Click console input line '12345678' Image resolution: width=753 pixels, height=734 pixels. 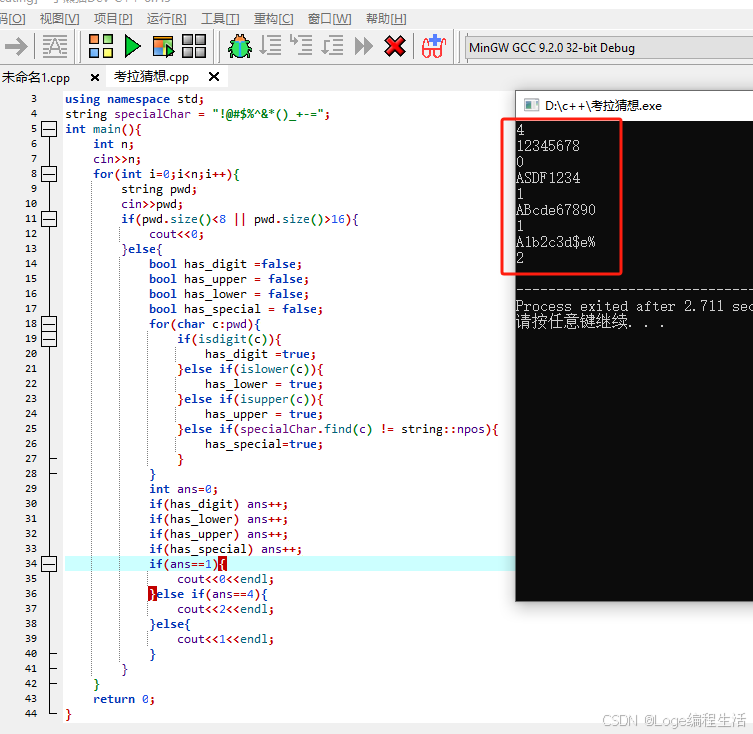(x=548, y=146)
